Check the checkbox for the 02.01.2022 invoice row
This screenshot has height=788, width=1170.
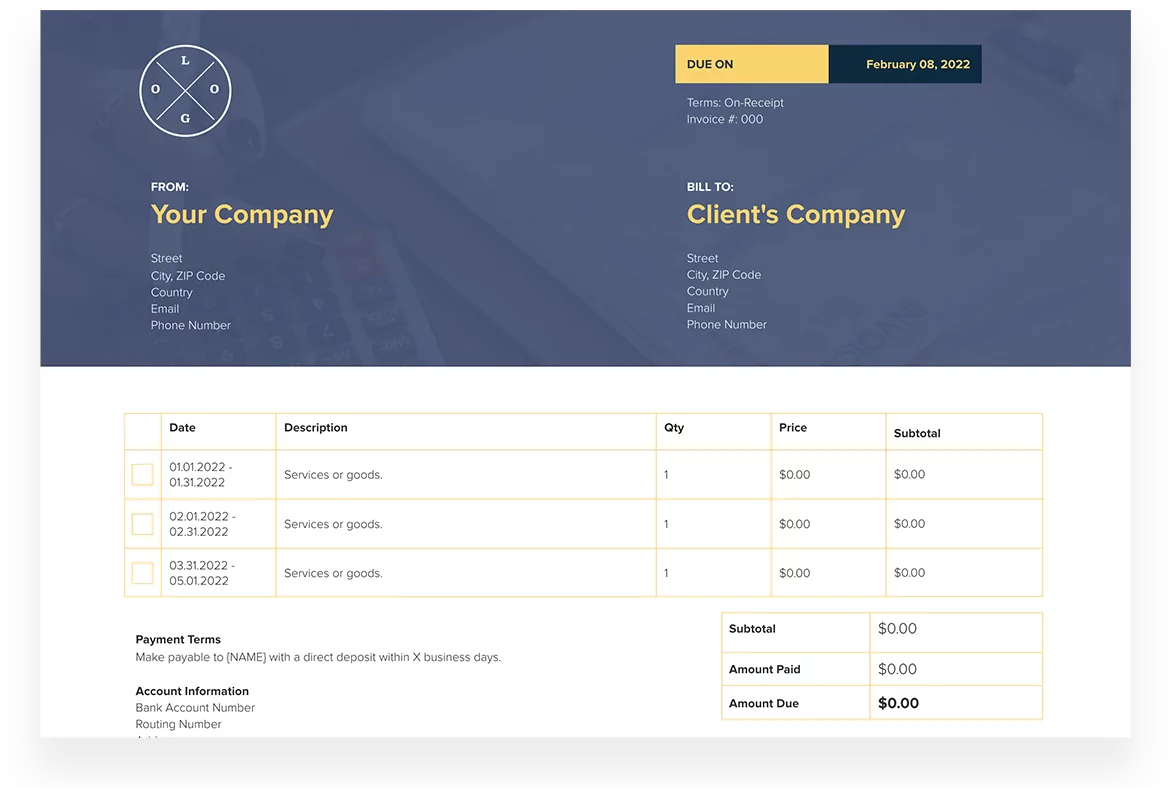pos(142,523)
